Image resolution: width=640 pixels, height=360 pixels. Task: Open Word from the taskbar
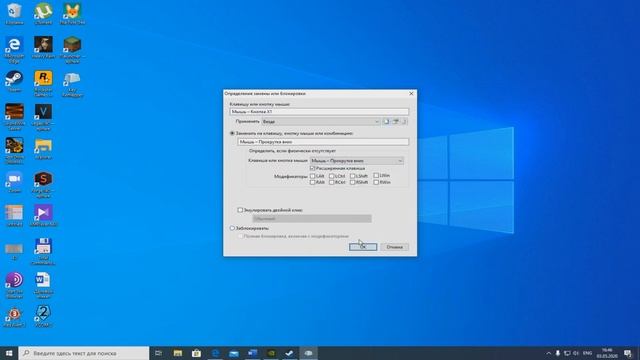click(x=253, y=353)
